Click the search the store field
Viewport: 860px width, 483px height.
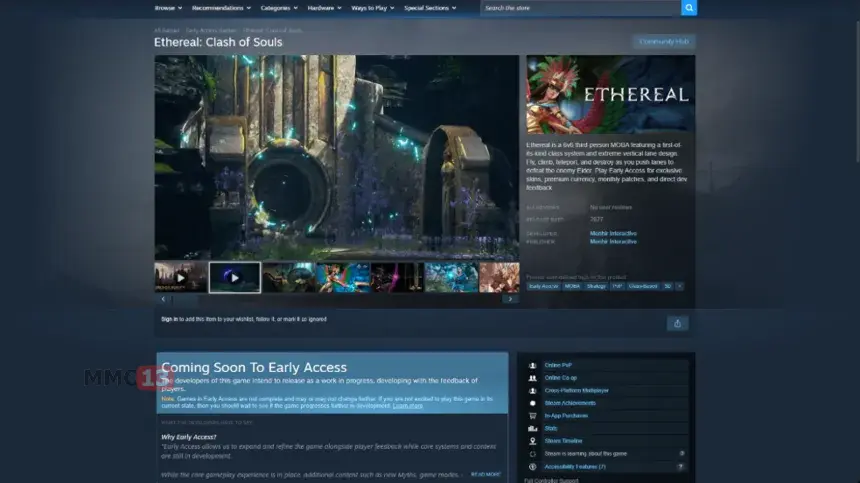580,8
